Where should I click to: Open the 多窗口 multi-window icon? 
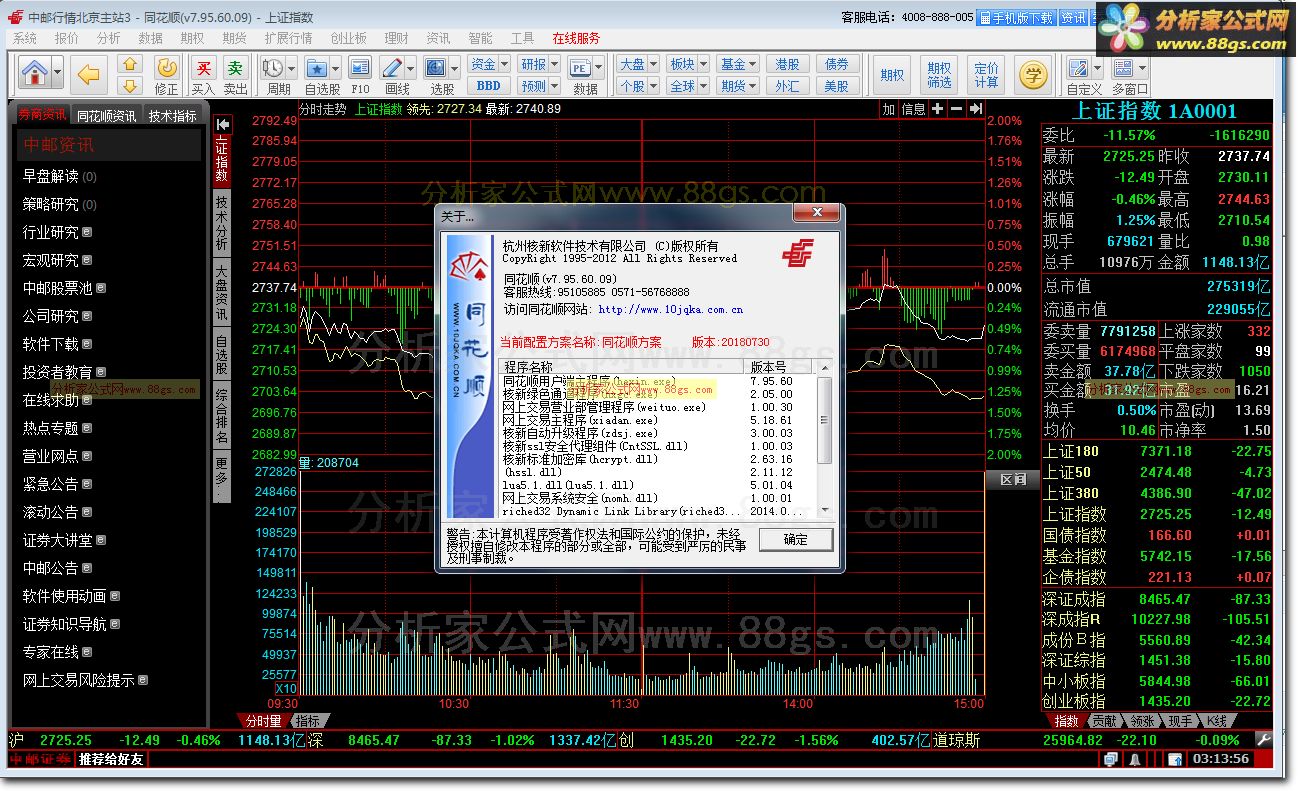tap(1123, 67)
